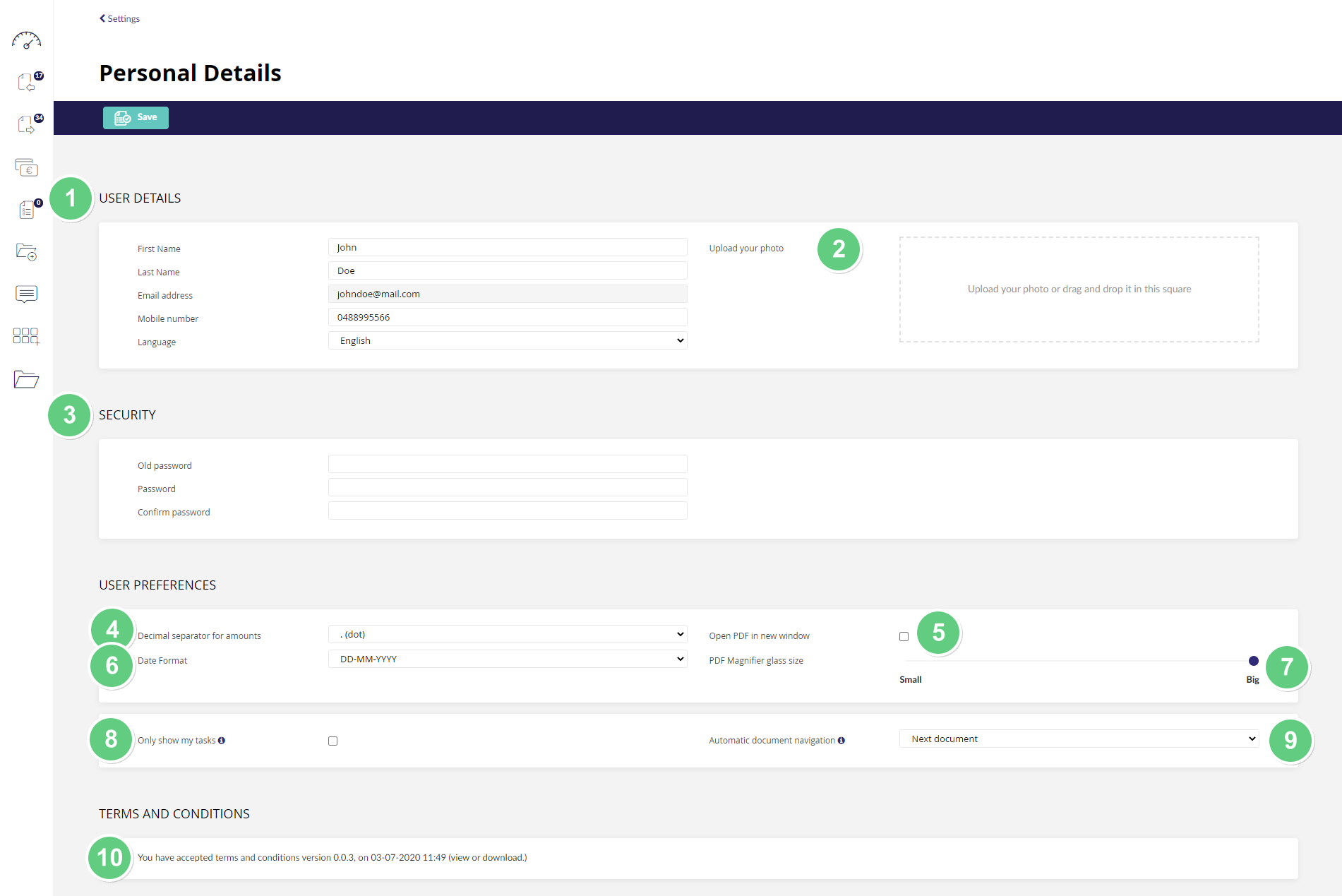This screenshot has width=1342, height=896.
Task: Open the archive open-folder icon in sidebar
Action: tap(26, 379)
